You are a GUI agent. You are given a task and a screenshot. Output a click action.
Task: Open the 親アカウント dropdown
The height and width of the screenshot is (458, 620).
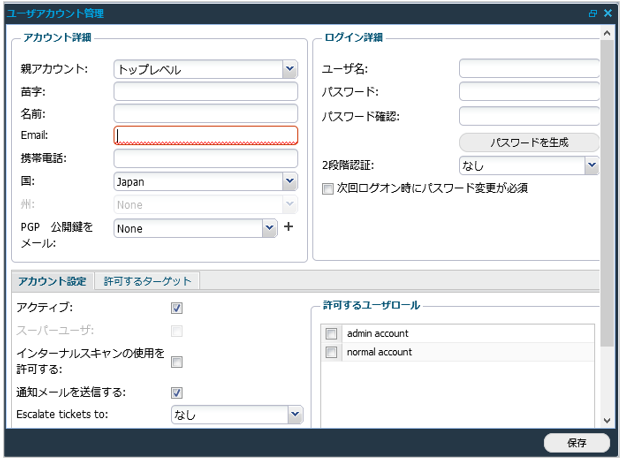pyautogui.click(x=290, y=69)
